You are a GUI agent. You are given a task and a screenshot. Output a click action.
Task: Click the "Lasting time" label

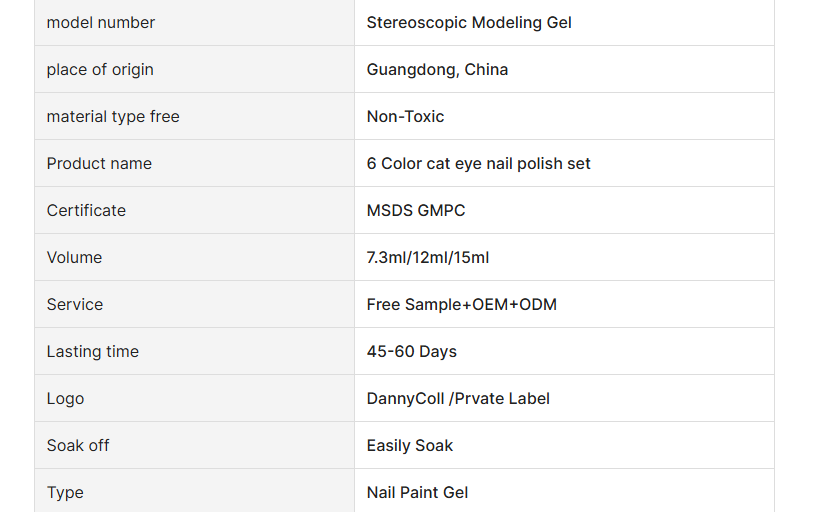click(93, 351)
